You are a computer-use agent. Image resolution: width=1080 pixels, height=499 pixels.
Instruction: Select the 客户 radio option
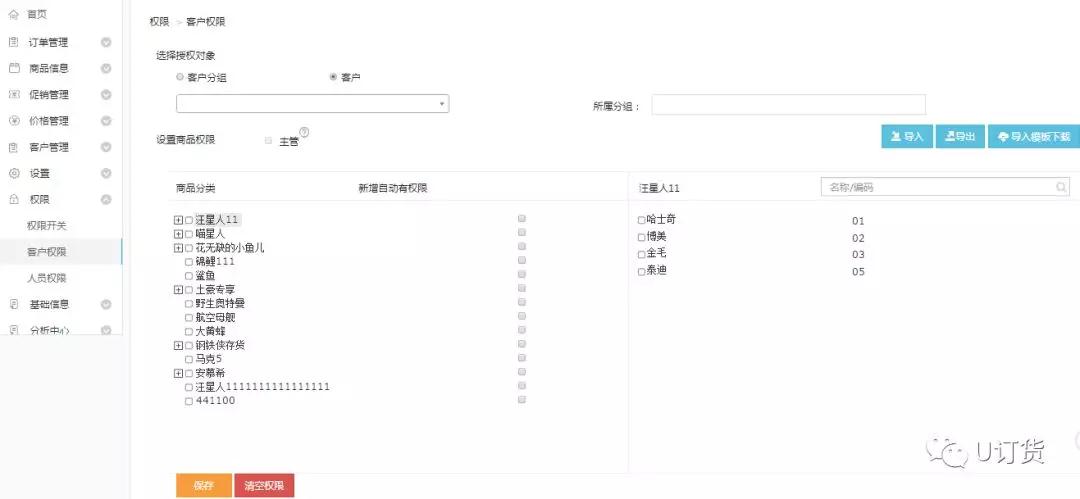point(333,77)
